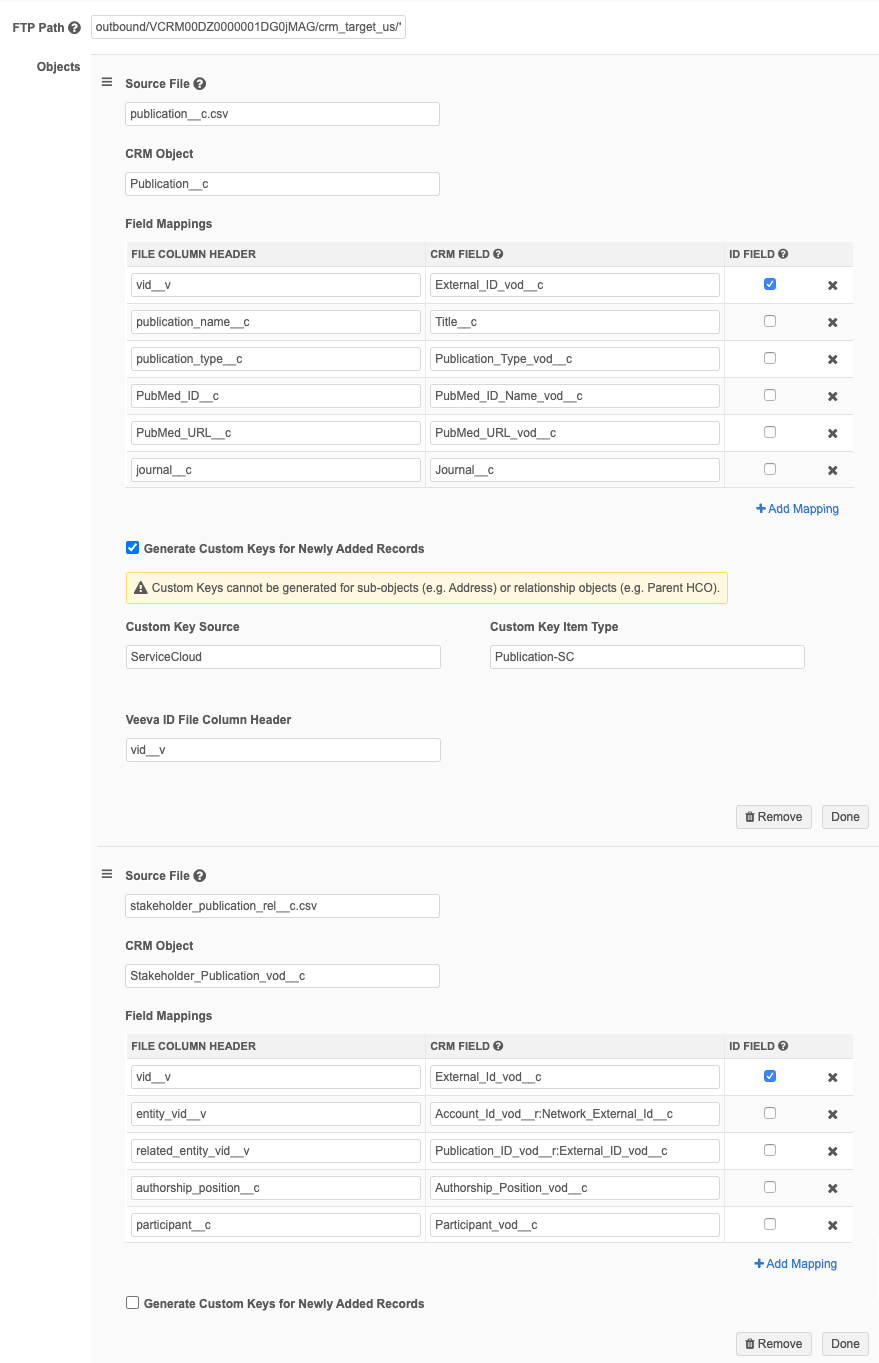Click the Custom Key Item Type field
Viewport: 879px width, 1363px height.
tap(647, 657)
